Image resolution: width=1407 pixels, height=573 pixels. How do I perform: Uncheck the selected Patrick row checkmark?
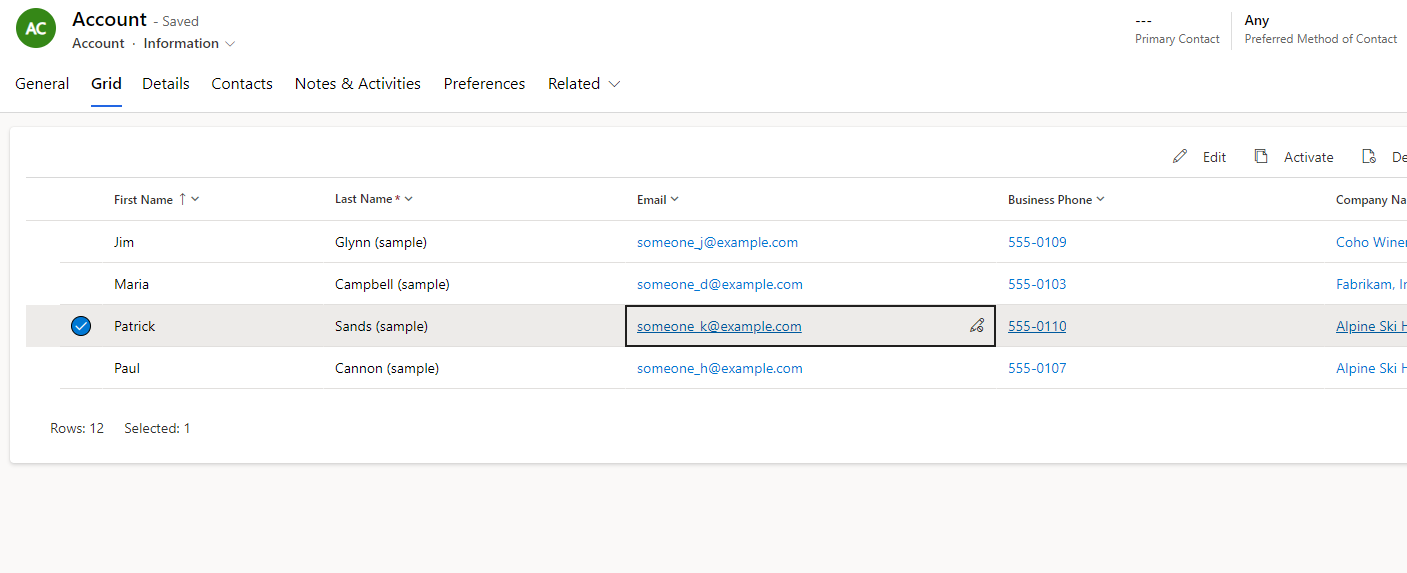tap(81, 326)
